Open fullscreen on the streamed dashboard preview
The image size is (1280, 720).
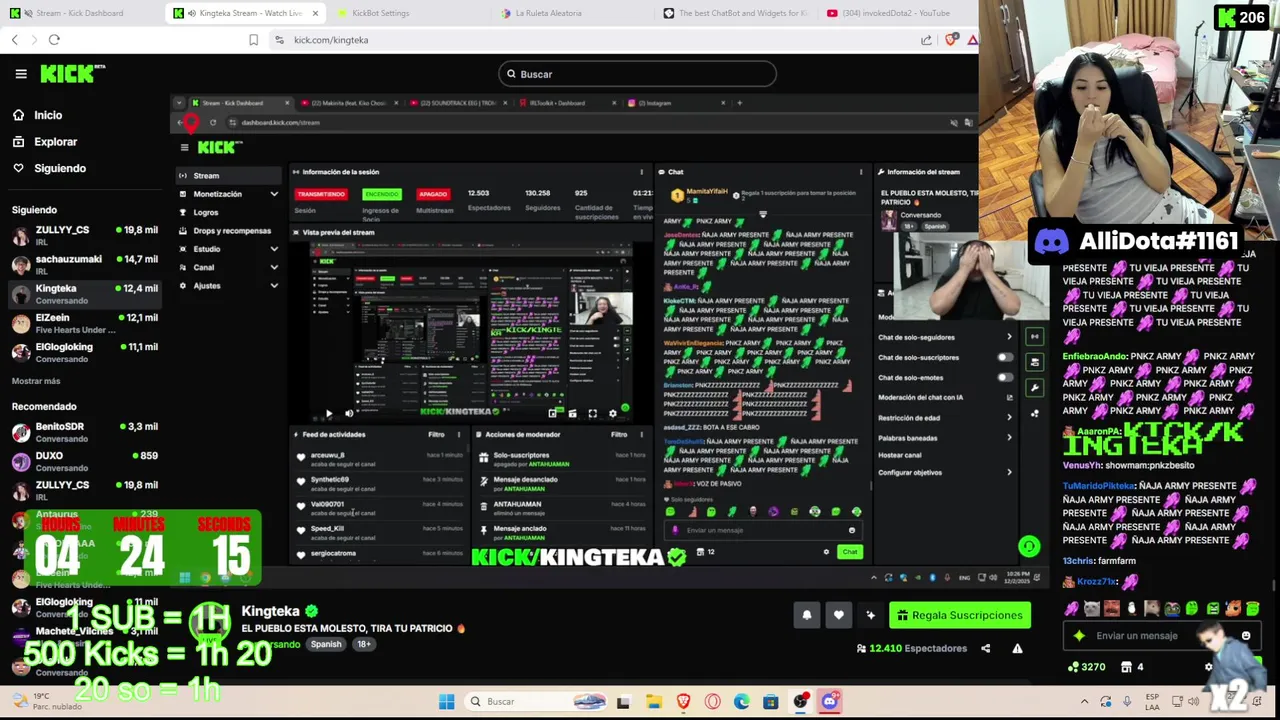pyautogui.click(x=592, y=413)
